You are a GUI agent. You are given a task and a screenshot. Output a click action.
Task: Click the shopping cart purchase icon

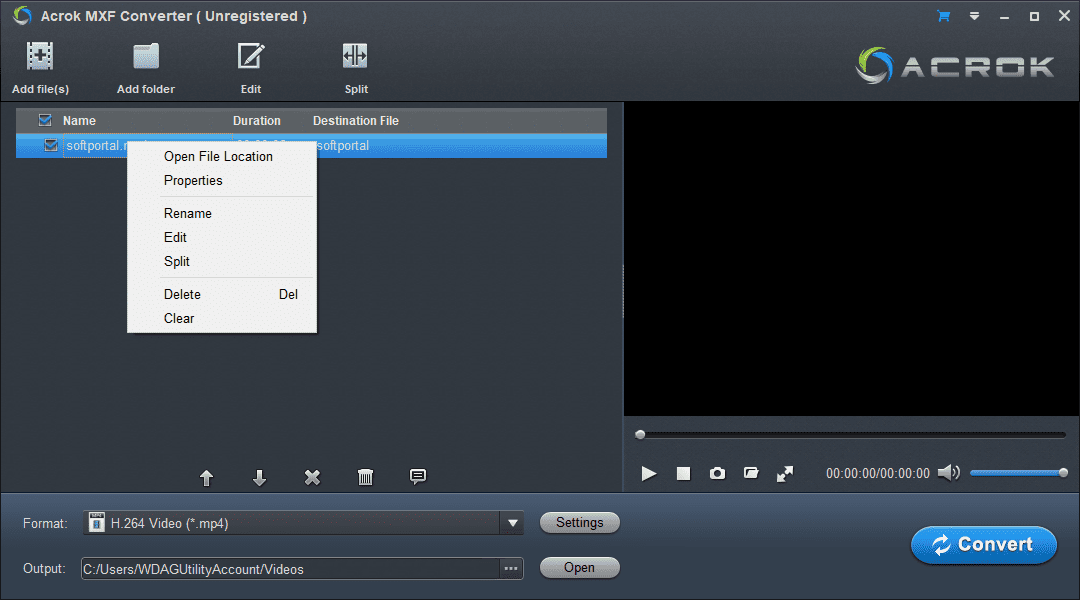(944, 16)
